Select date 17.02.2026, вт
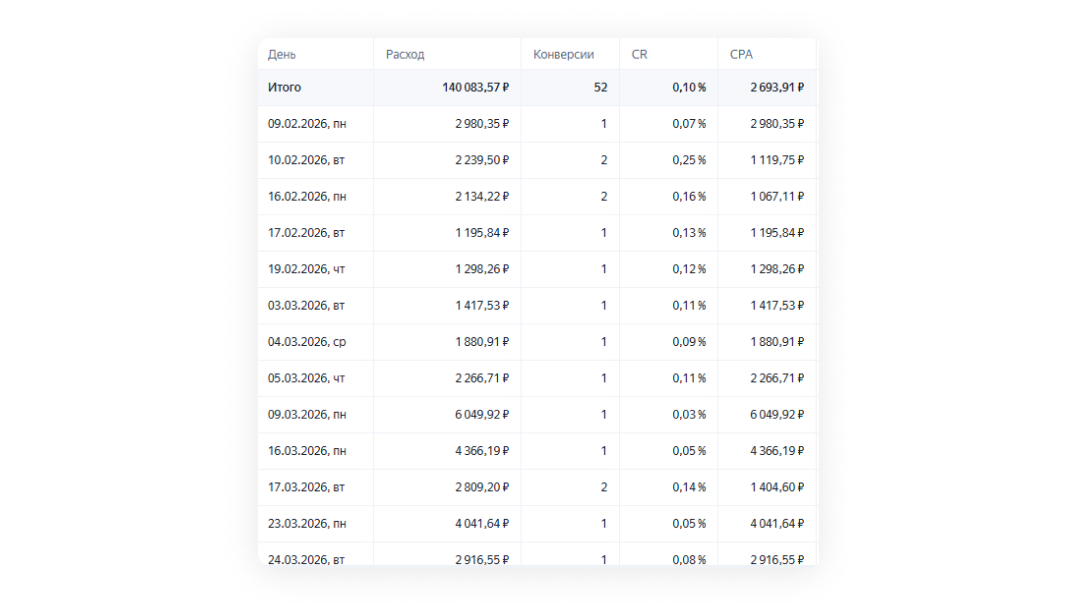Screen dimensions: 1080x606 307,233
